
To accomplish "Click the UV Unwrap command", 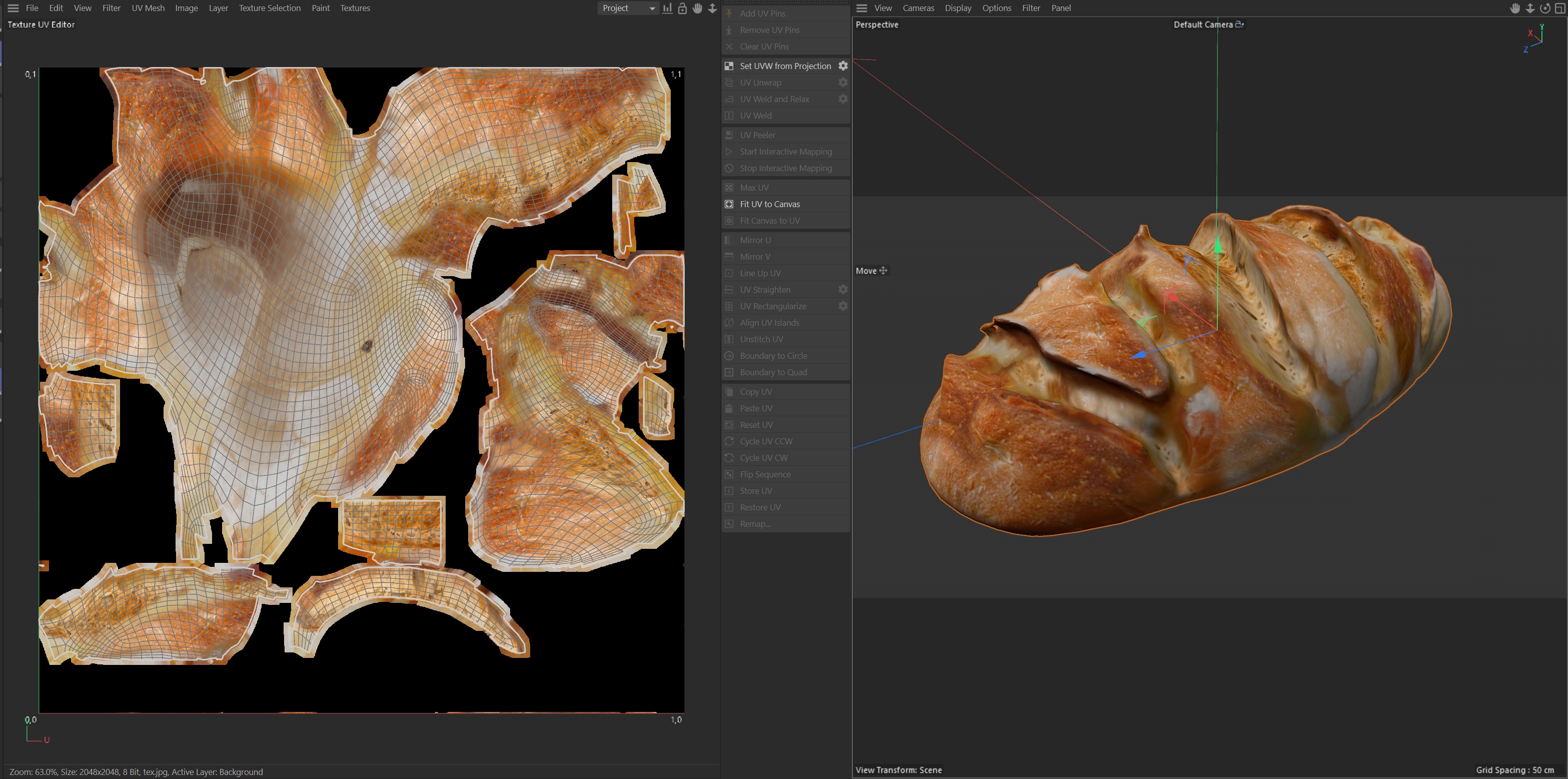I will pyautogui.click(x=760, y=82).
